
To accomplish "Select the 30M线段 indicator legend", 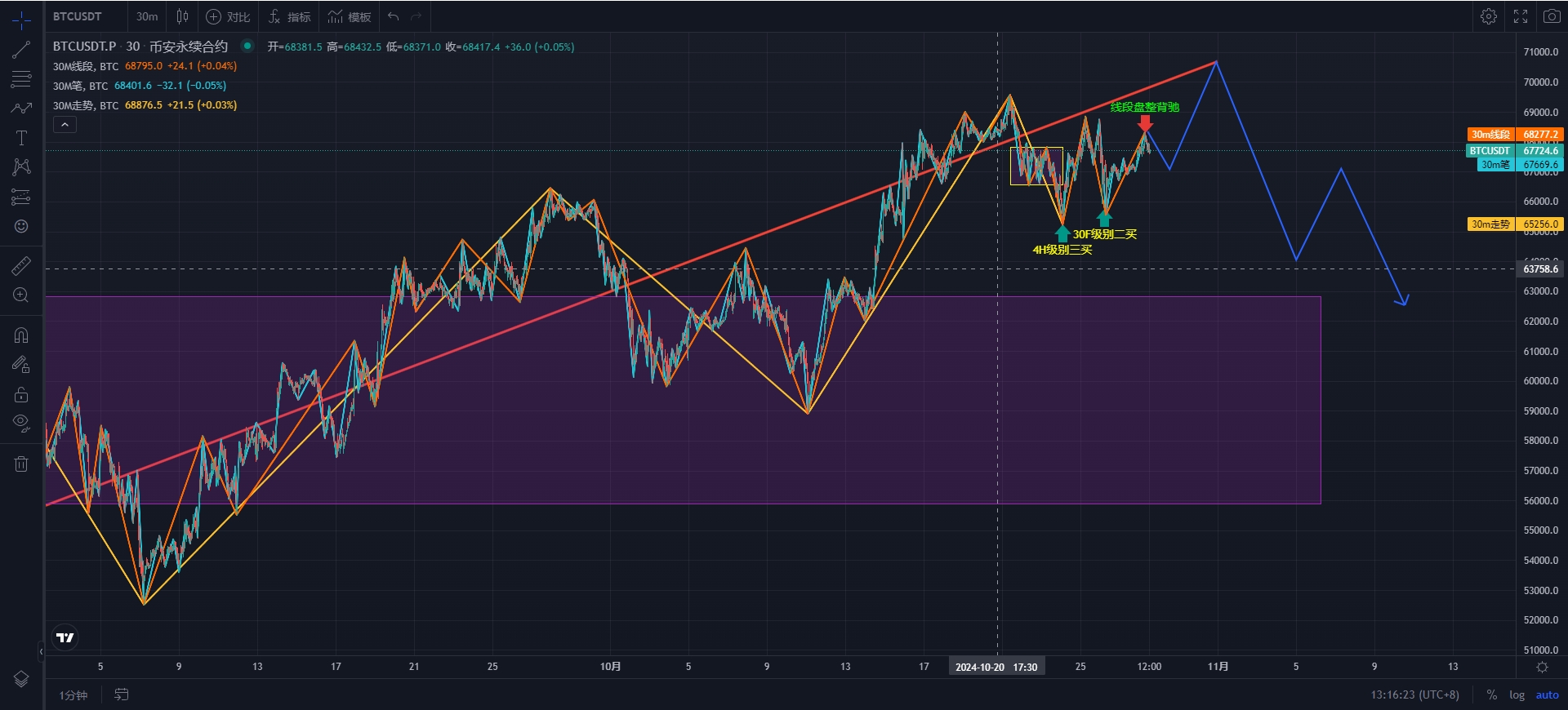I will tap(86, 66).
